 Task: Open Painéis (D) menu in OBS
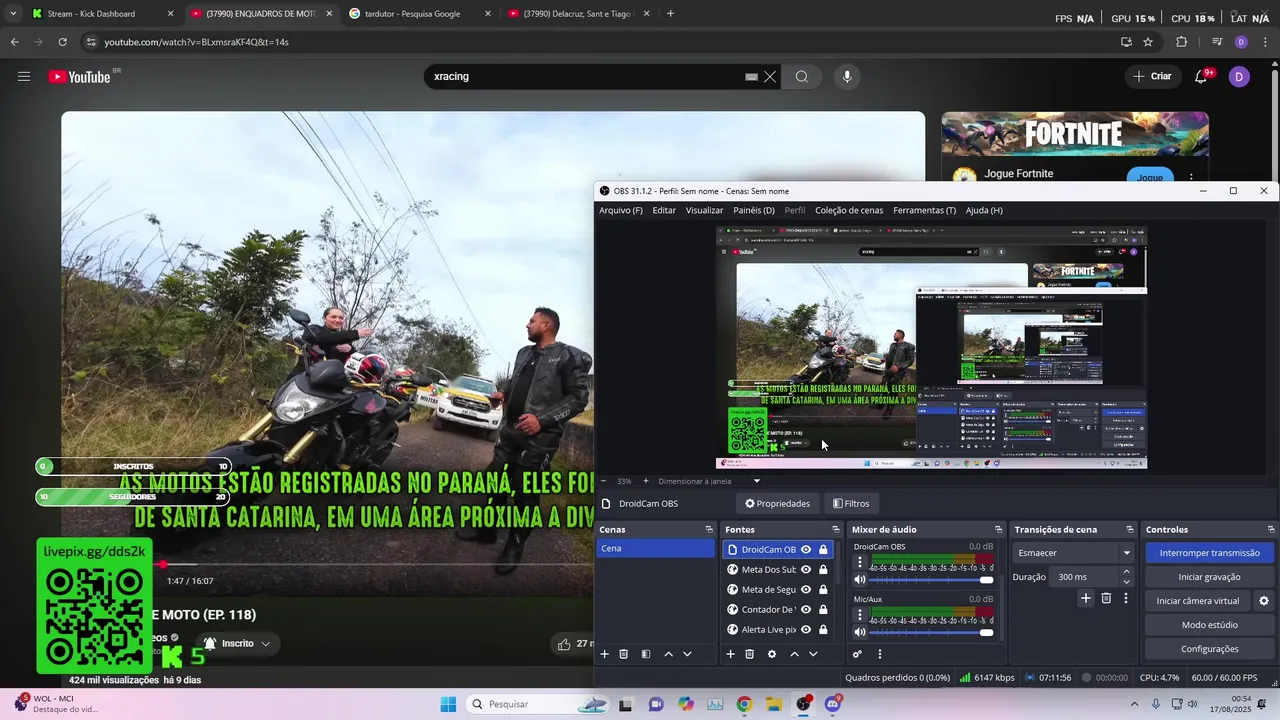click(x=754, y=210)
